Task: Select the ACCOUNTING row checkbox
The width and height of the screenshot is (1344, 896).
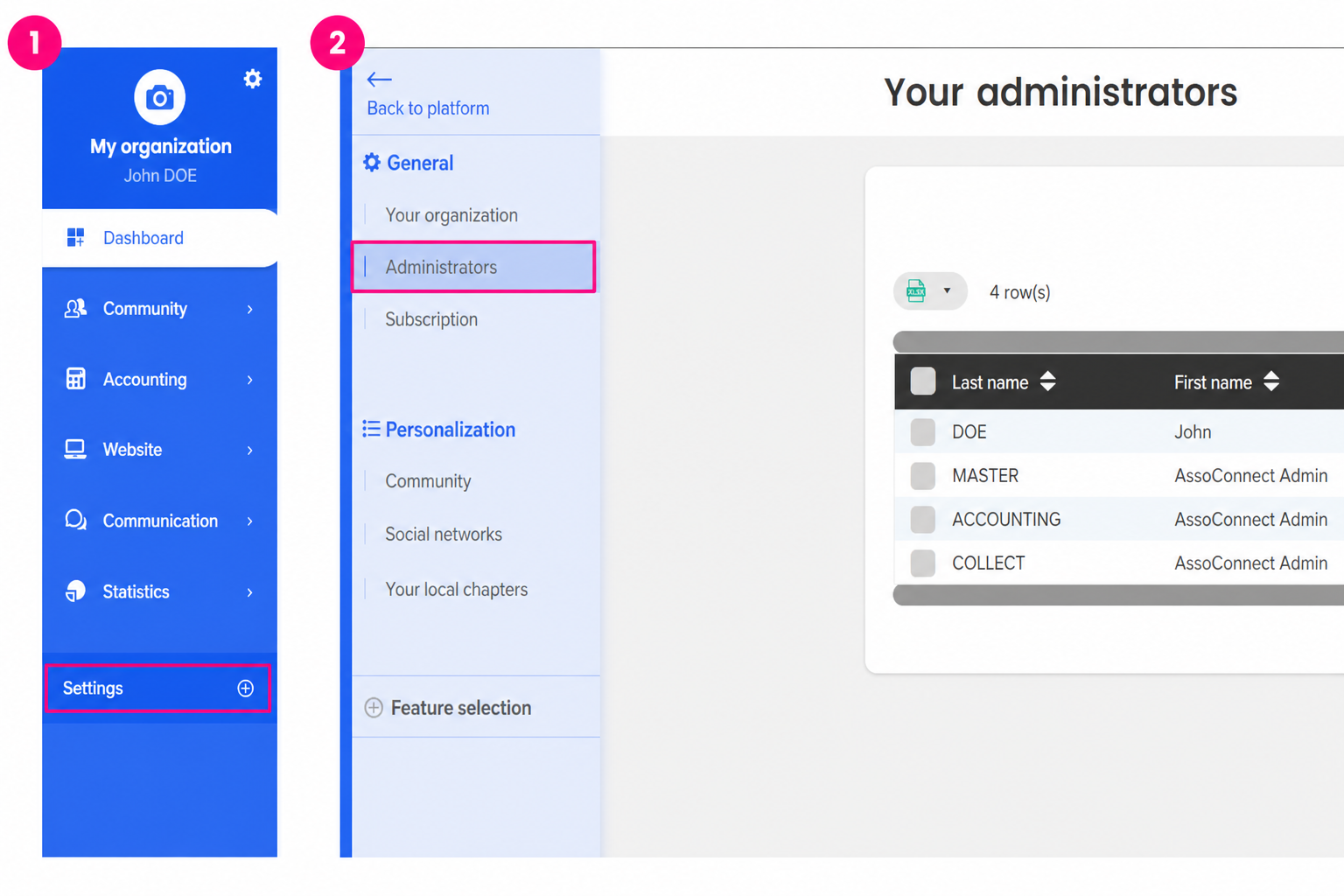Action: coord(923,519)
